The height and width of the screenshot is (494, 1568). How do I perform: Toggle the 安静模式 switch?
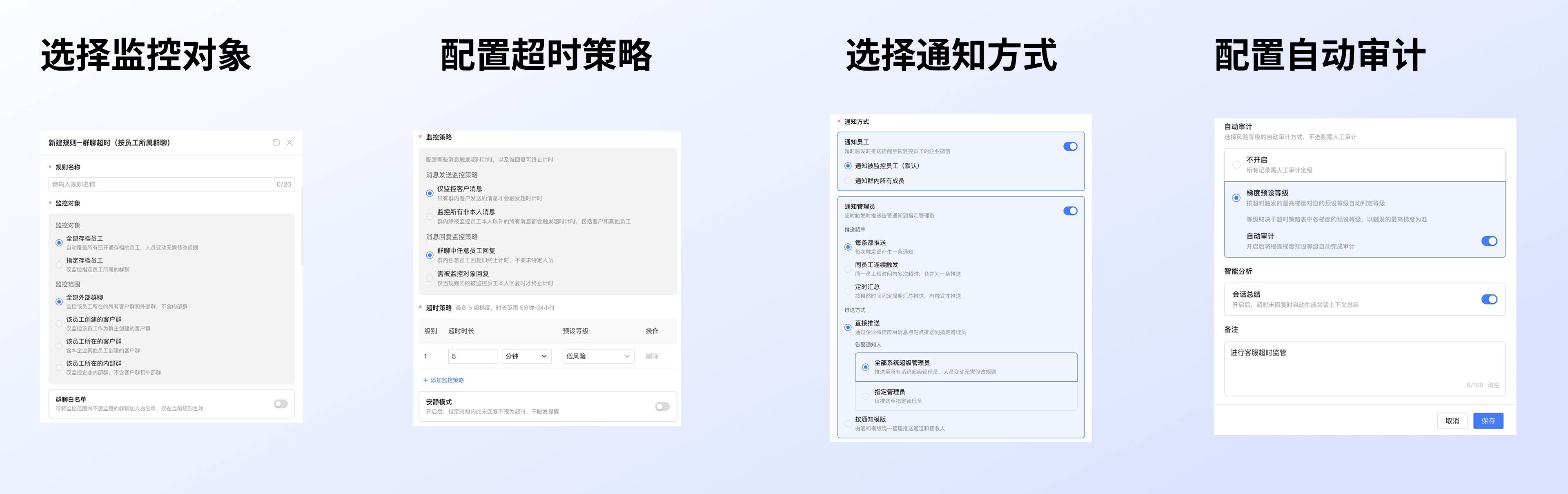tap(662, 406)
